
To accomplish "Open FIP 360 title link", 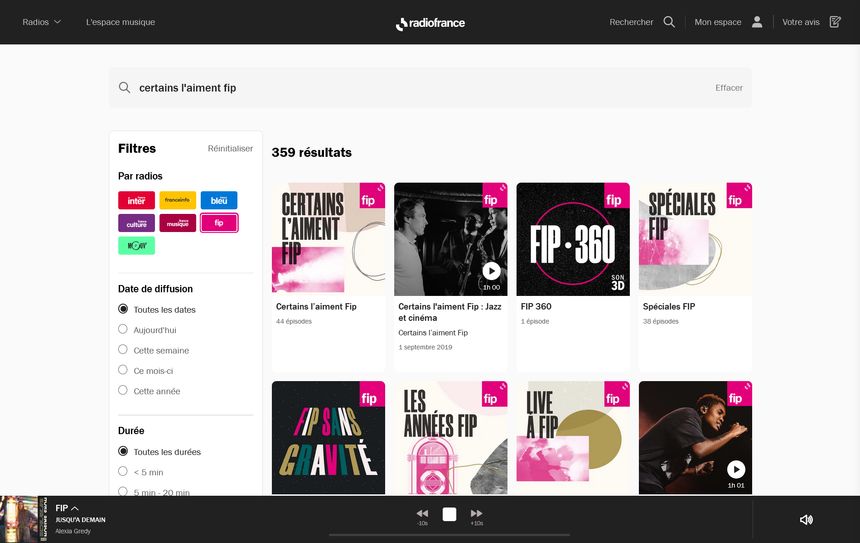I will pos(536,307).
